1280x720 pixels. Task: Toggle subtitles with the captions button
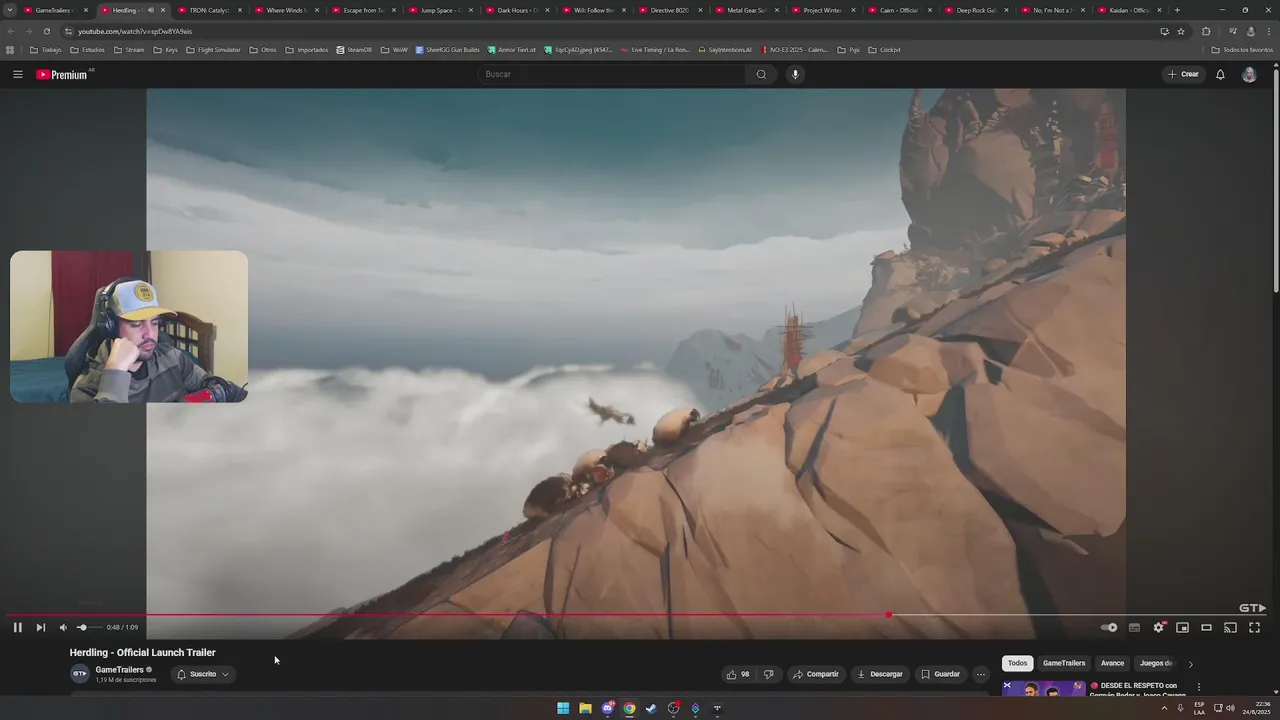tap(1134, 628)
